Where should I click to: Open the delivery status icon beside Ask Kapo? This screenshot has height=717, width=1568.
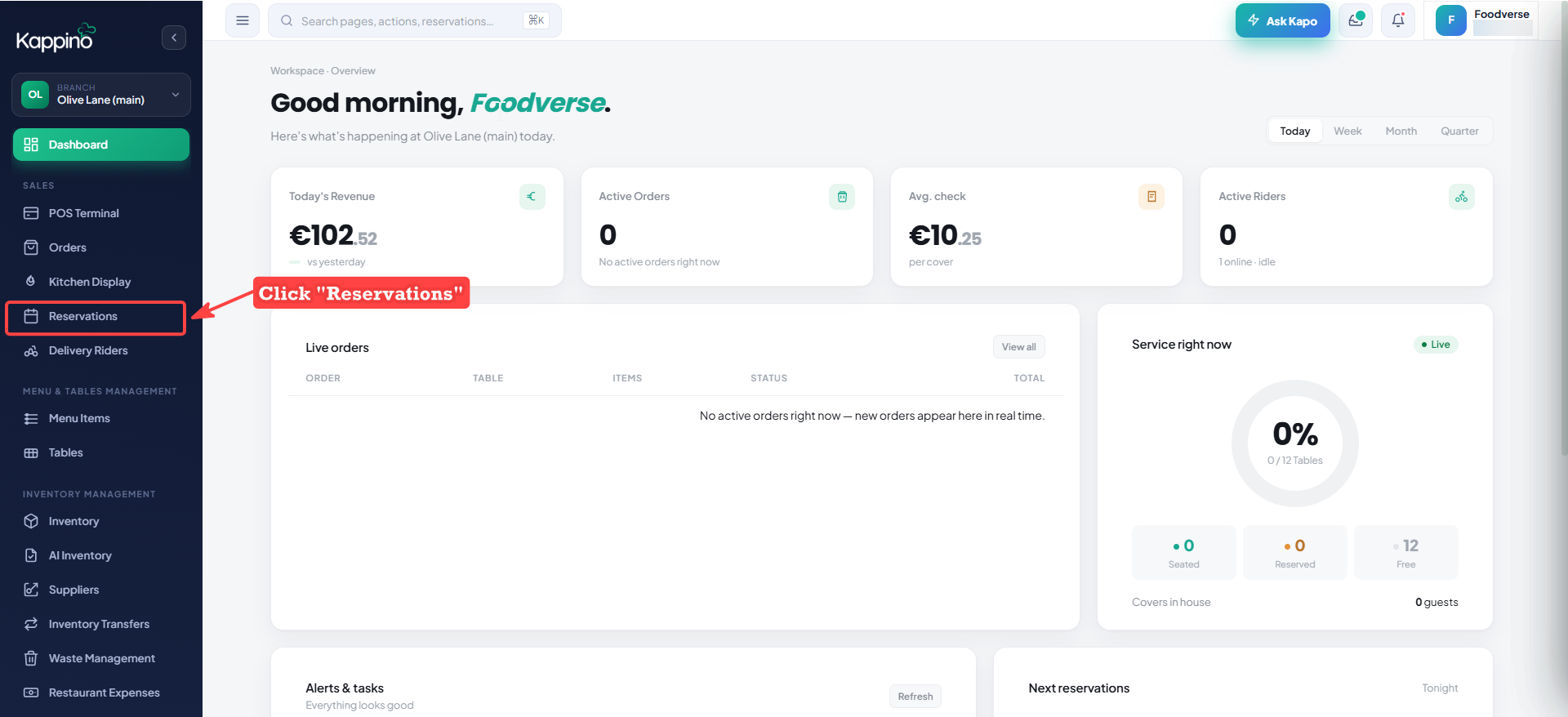tap(1356, 20)
